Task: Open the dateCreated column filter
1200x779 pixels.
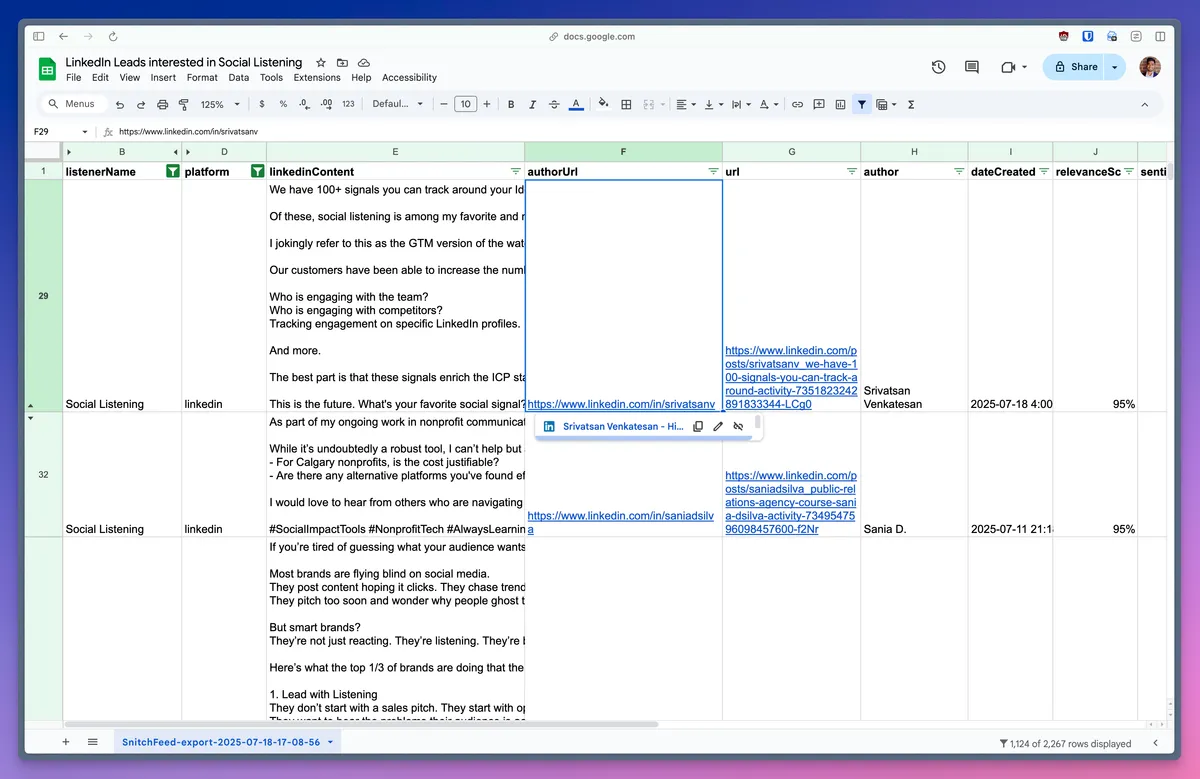Action: click(x=1044, y=172)
